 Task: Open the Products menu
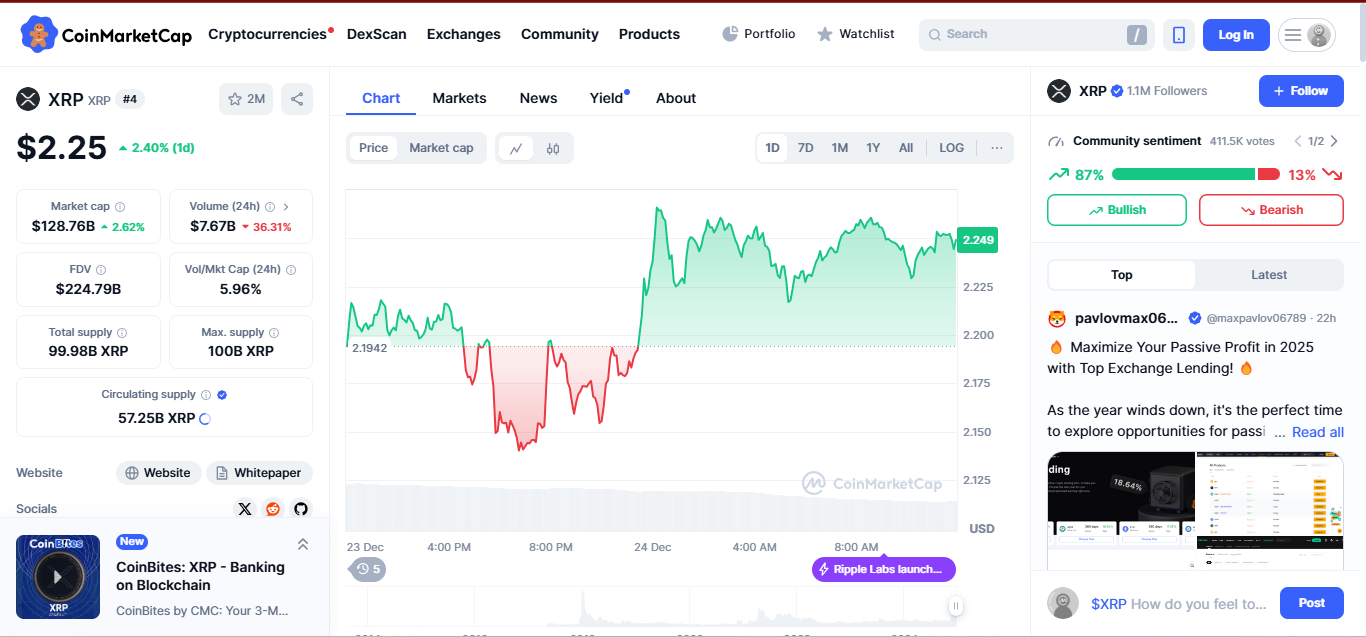[x=649, y=34]
